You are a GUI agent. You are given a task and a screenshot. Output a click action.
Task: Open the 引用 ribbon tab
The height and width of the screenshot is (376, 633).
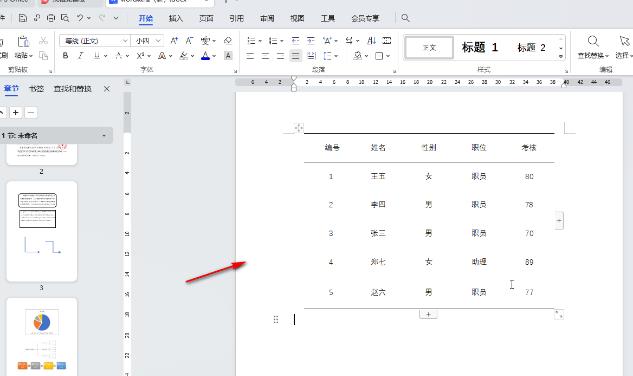point(237,18)
